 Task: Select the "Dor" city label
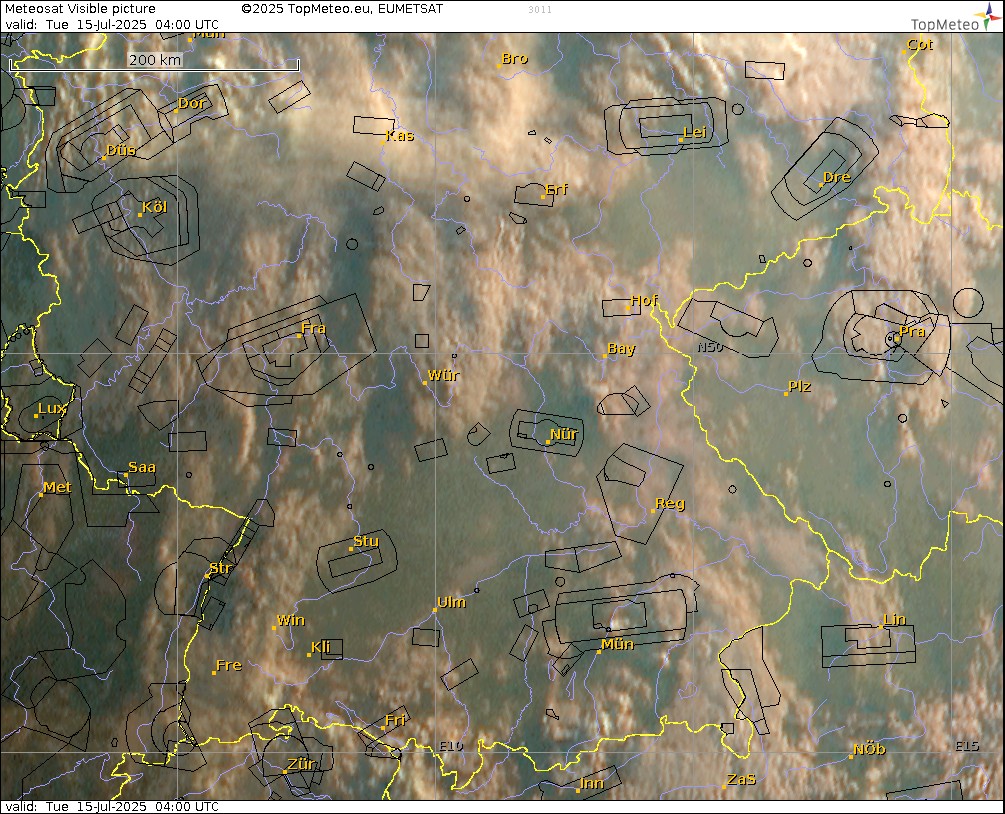pyautogui.click(x=192, y=103)
